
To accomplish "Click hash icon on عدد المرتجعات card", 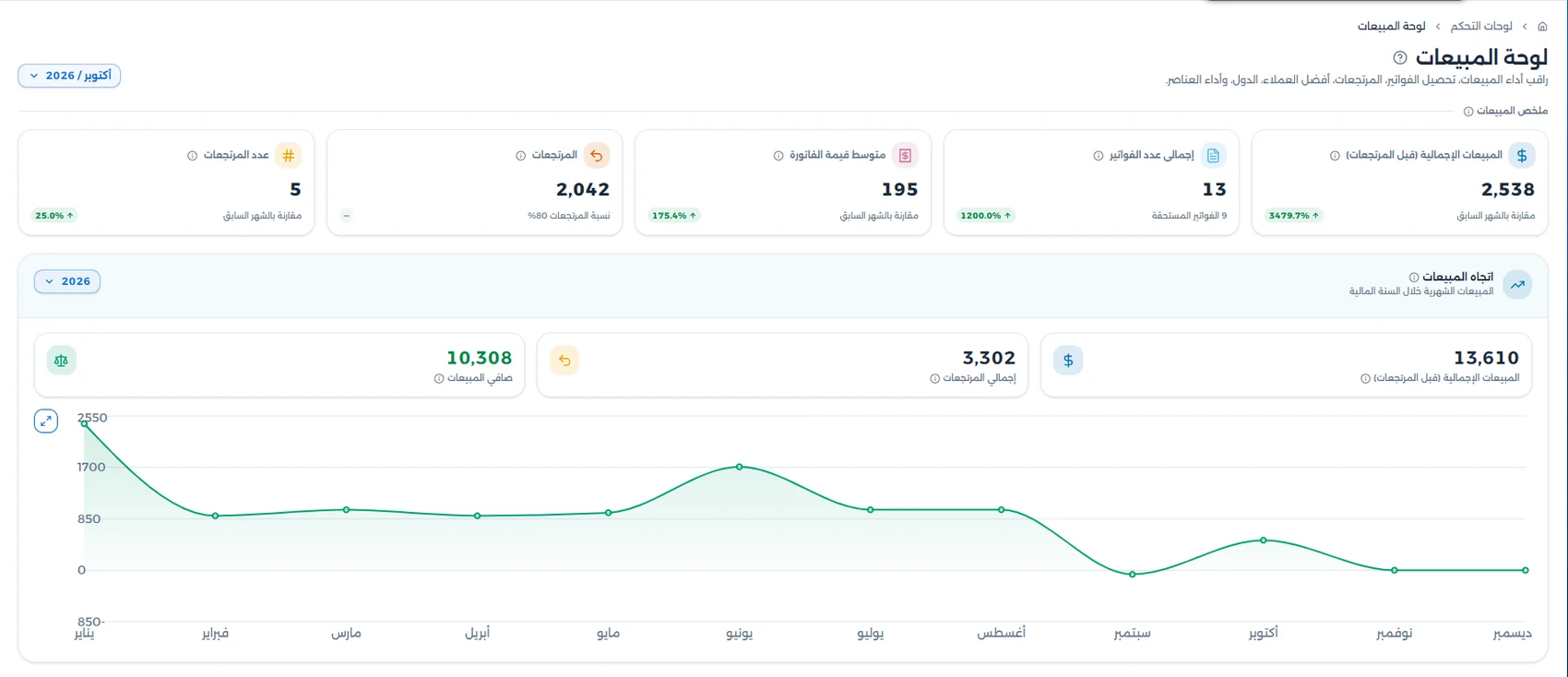I will coord(289,156).
